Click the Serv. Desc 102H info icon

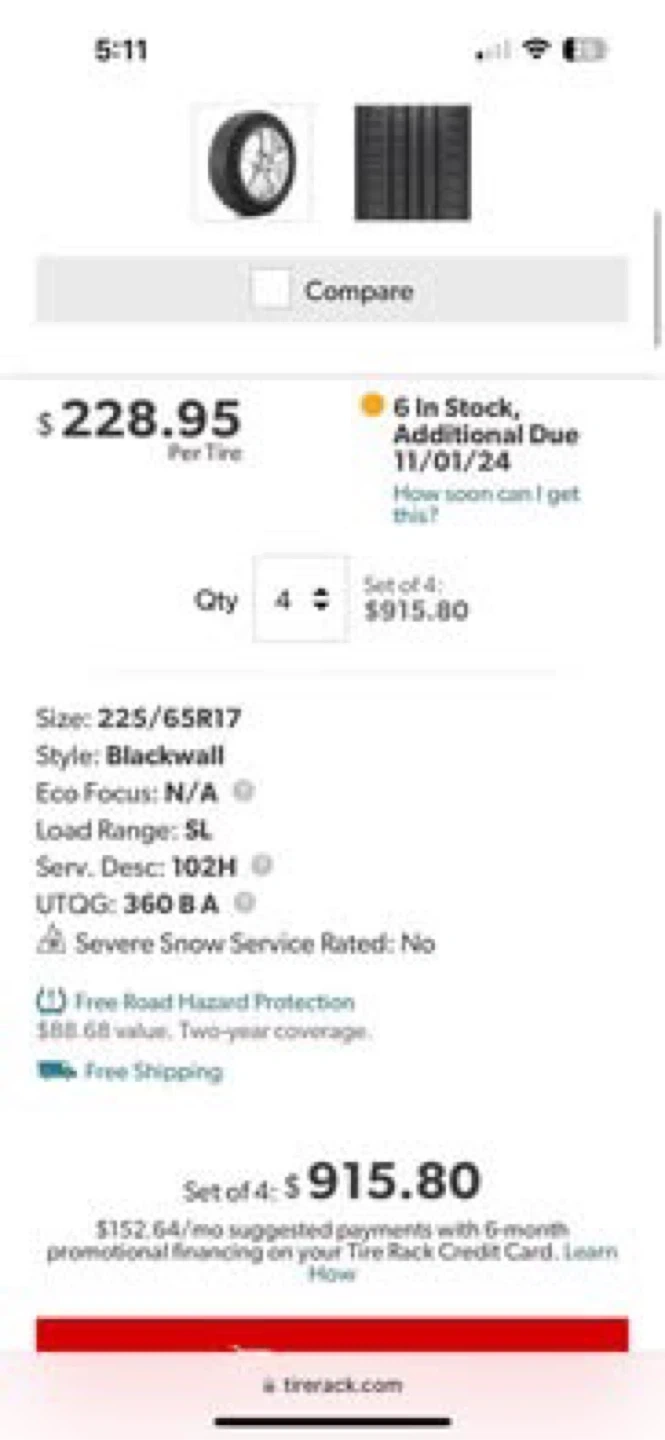pos(262,864)
